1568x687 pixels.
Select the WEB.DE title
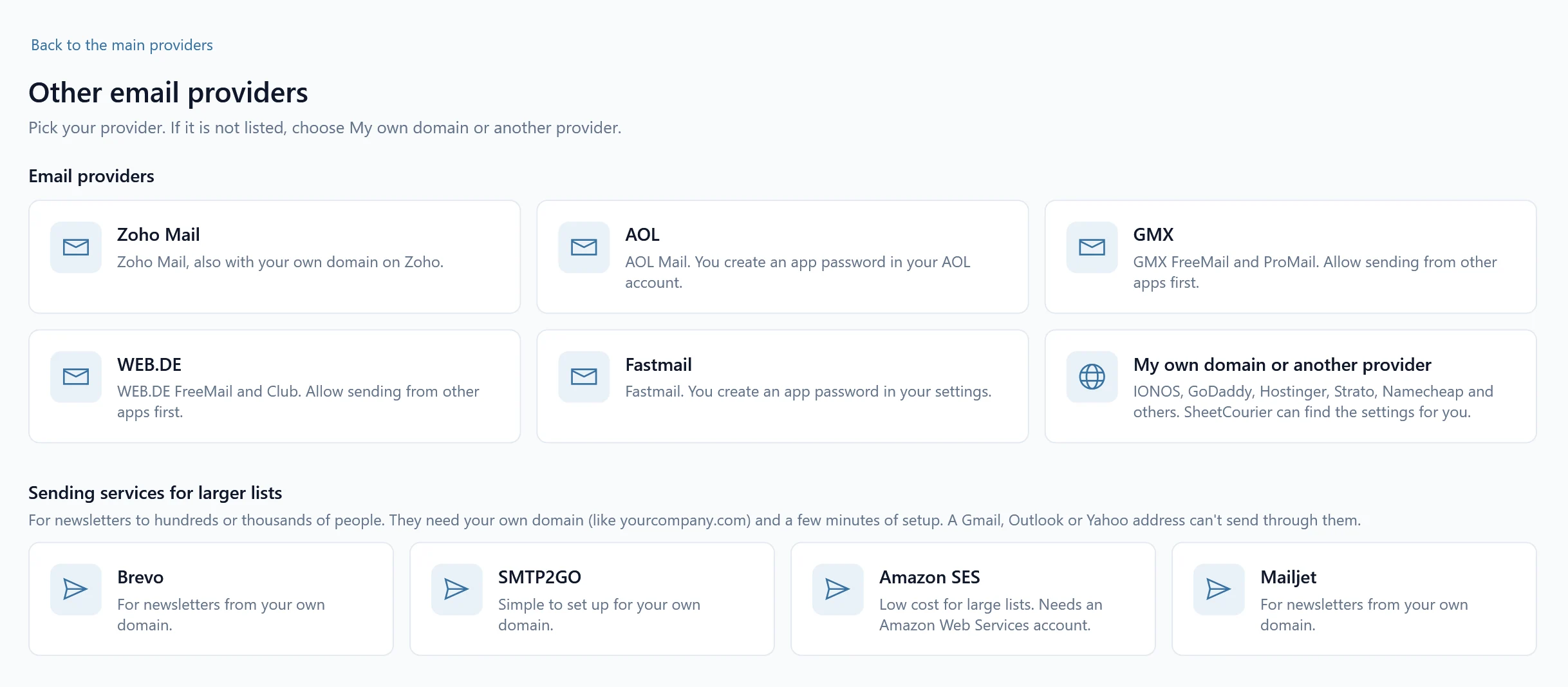pyautogui.click(x=149, y=364)
